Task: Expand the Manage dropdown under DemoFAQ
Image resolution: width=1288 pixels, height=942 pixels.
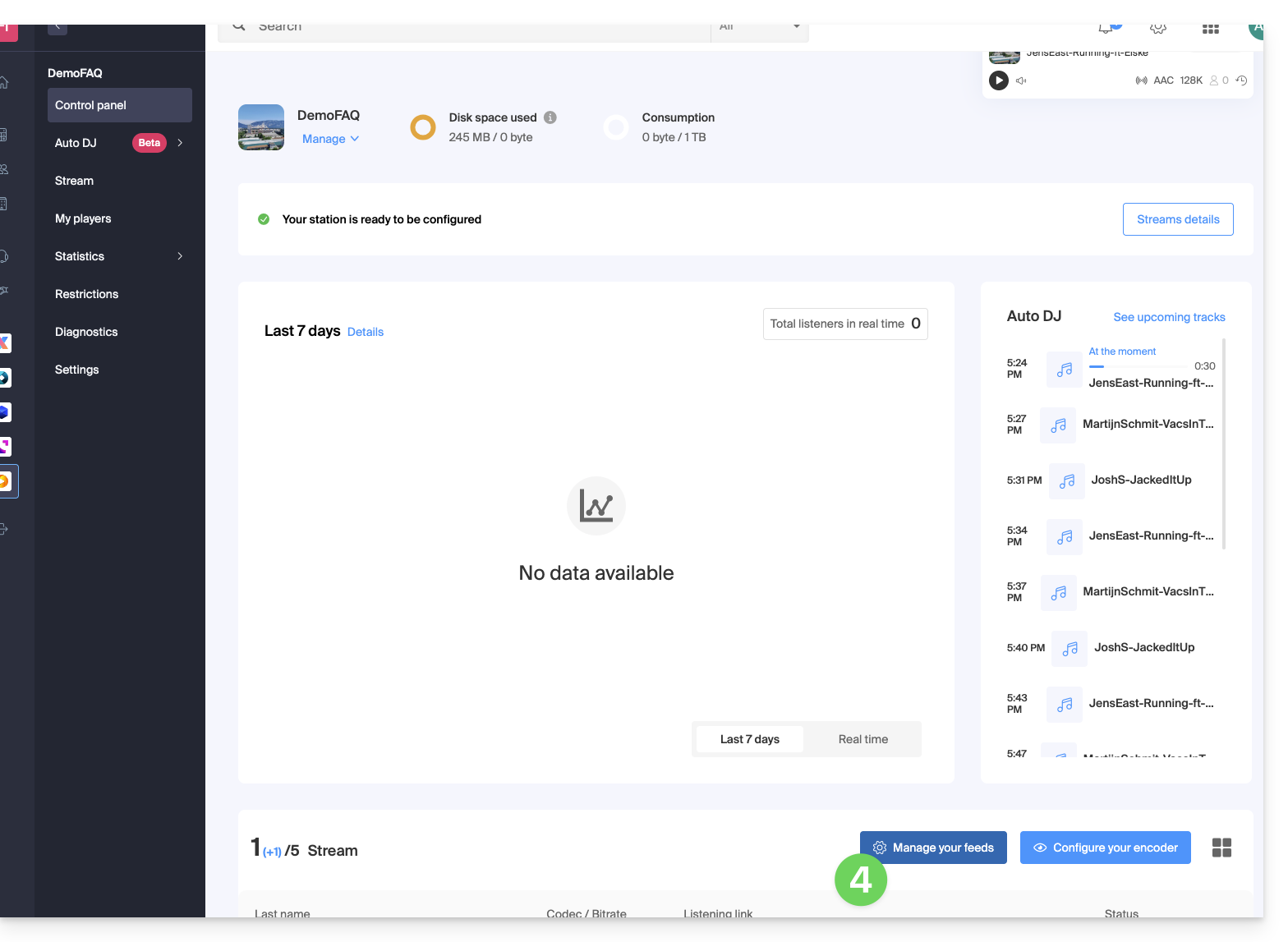Action: click(330, 139)
